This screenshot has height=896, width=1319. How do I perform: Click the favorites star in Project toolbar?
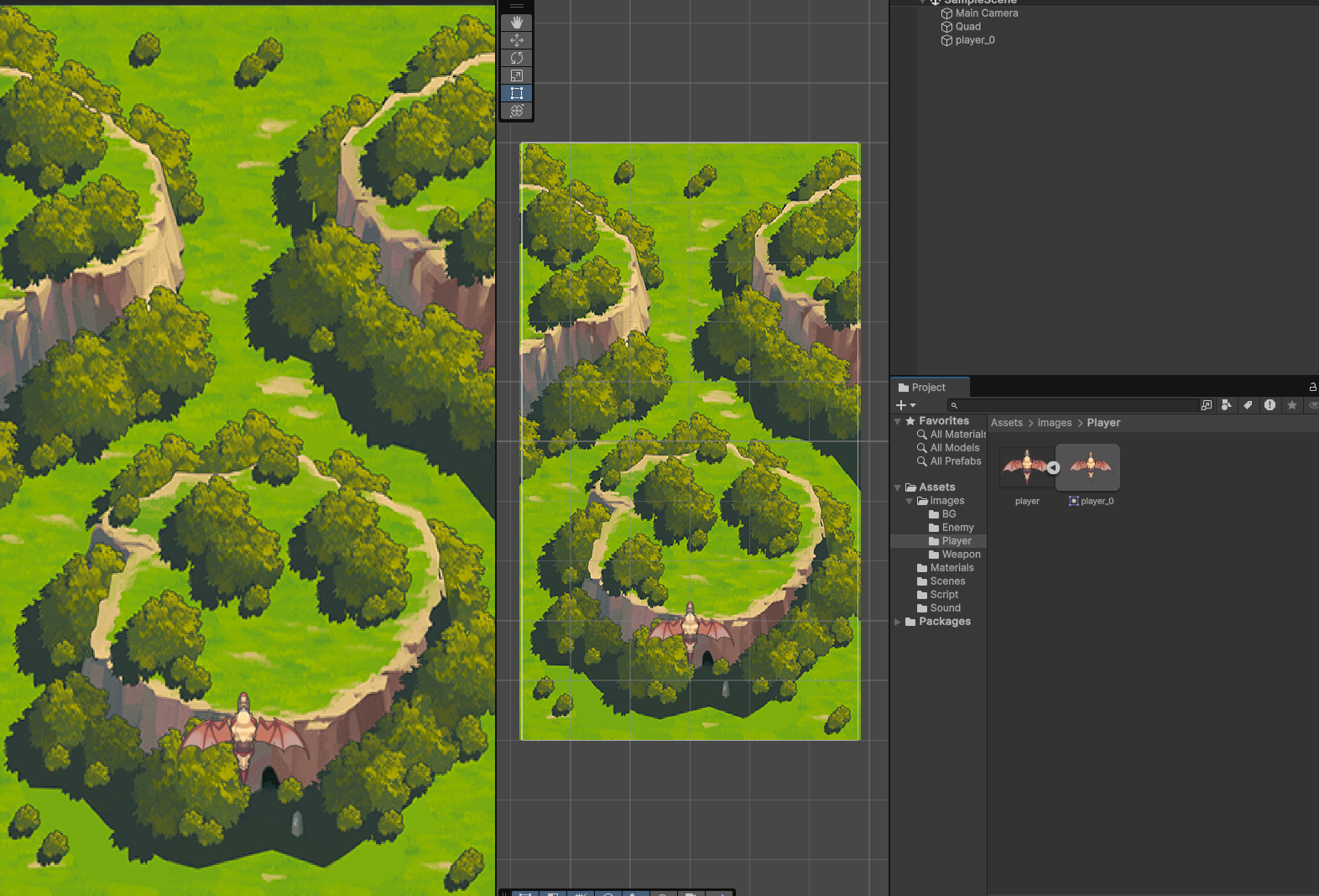tap(1292, 405)
